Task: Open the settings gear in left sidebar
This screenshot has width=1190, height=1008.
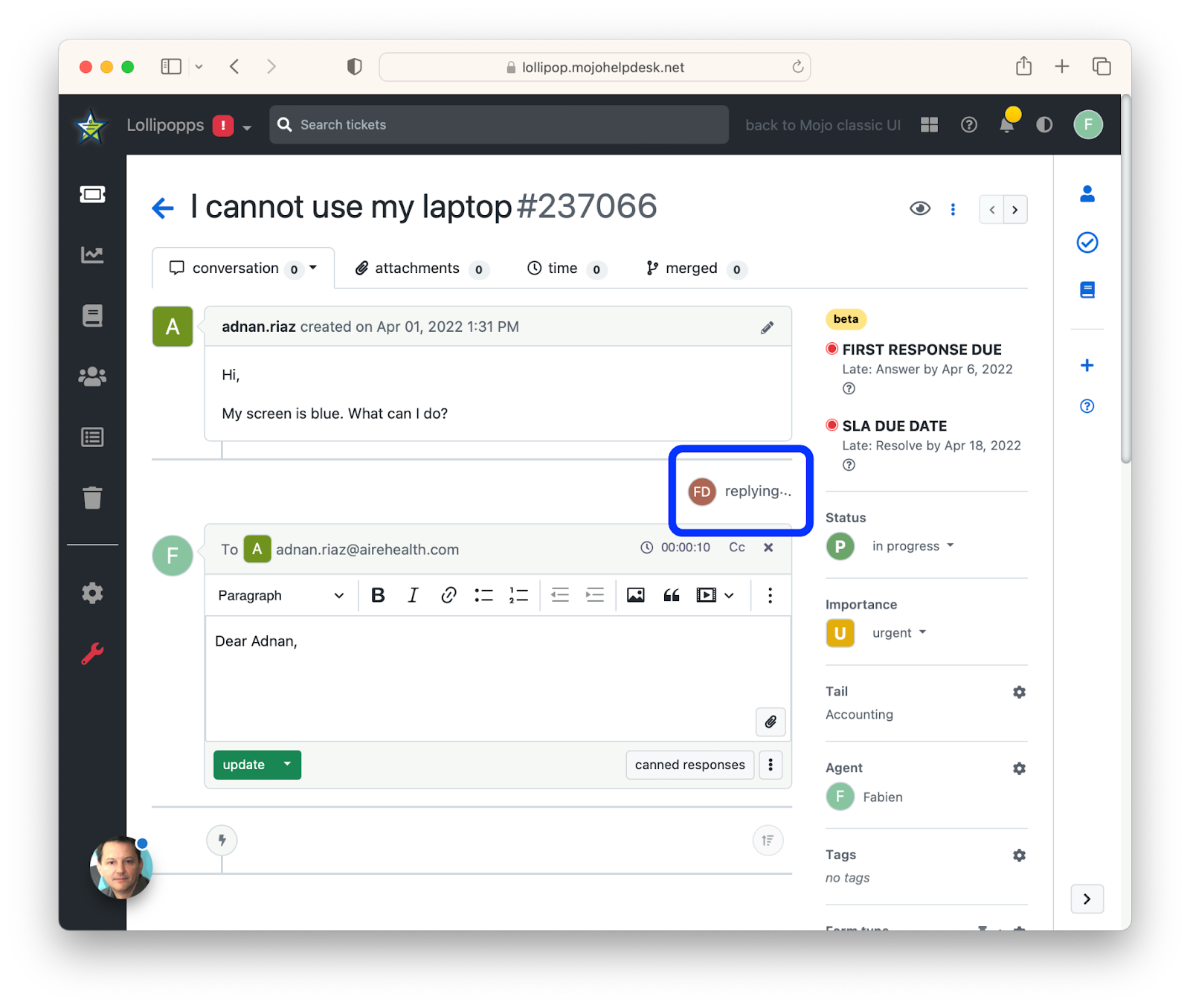Action: 92,593
